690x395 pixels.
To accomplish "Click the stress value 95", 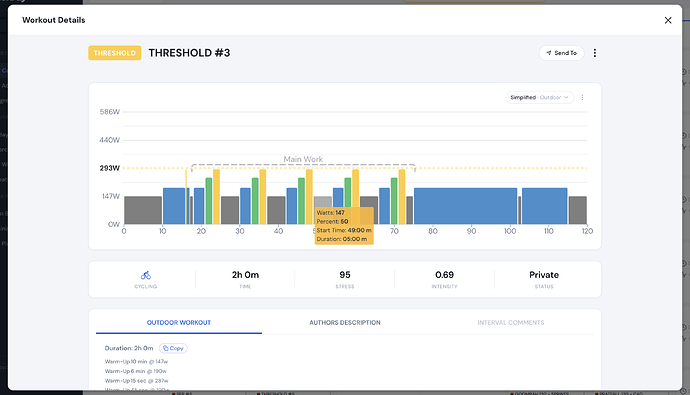I will click(345, 275).
